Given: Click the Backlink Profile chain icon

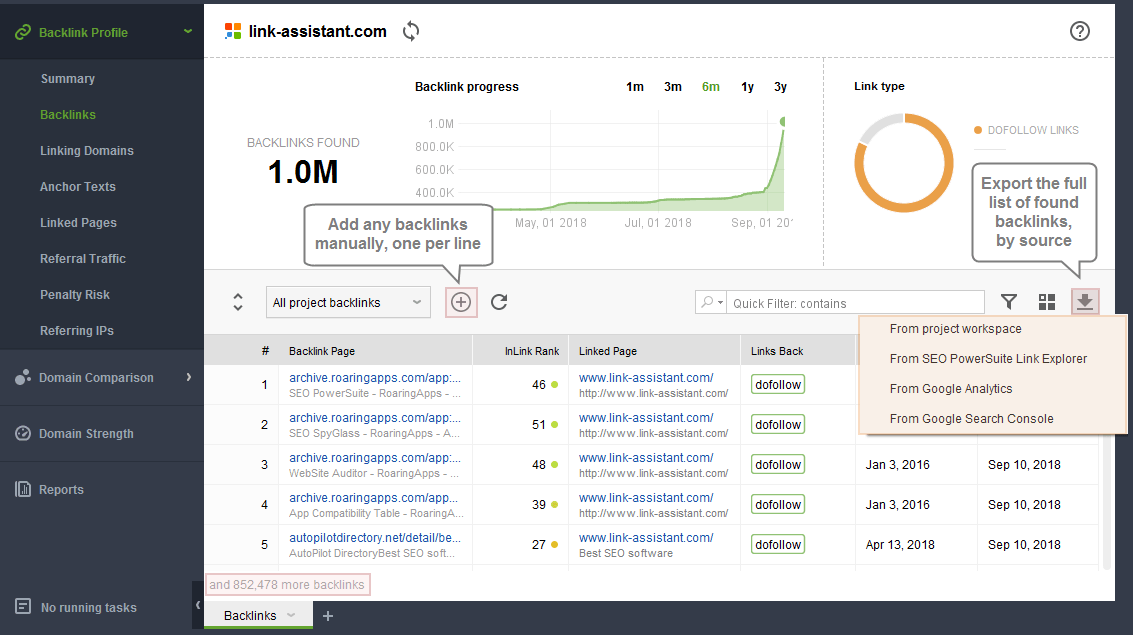Looking at the screenshot, I should click(x=23, y=32).
